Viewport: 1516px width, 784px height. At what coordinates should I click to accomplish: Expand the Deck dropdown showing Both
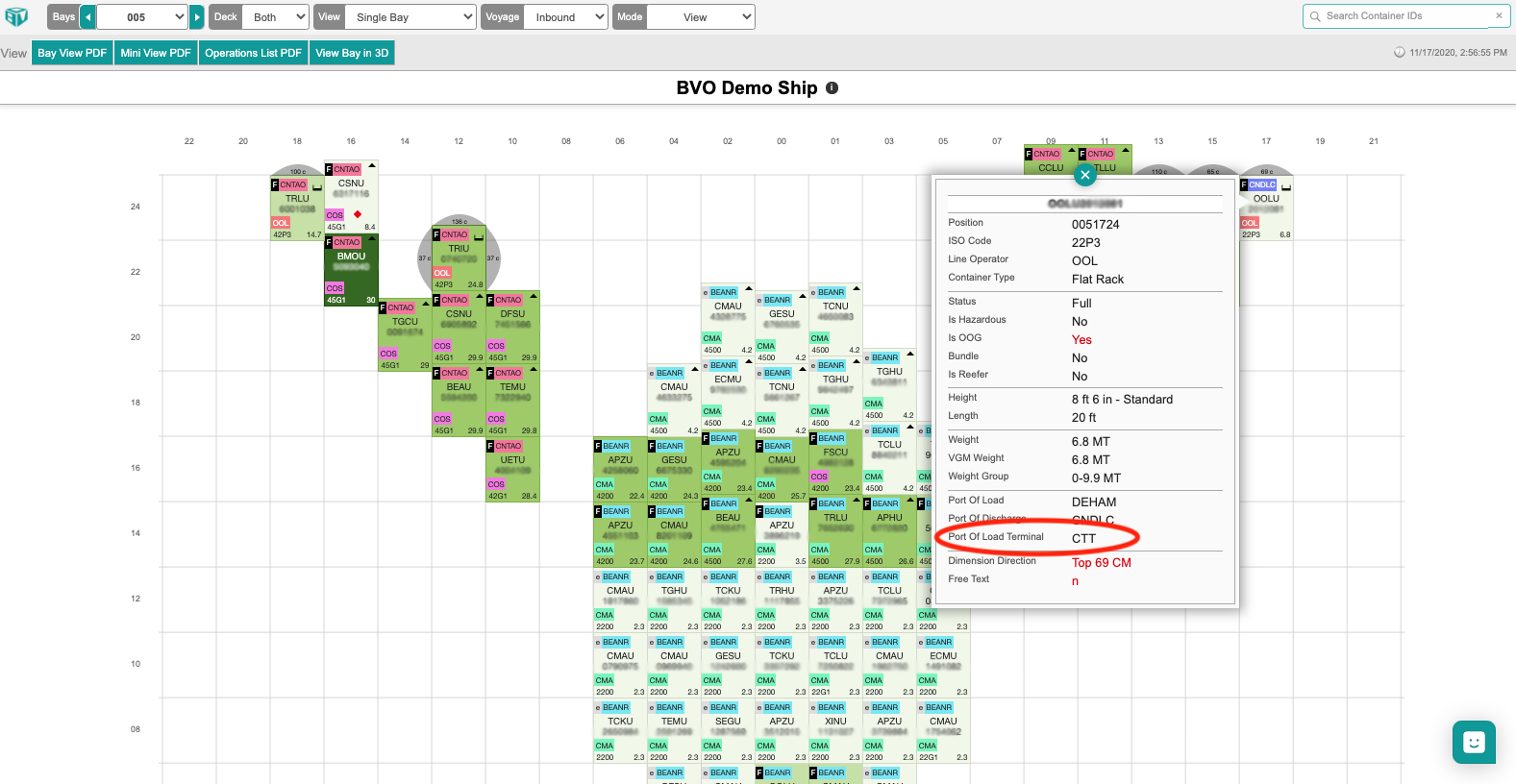tap(275, 17)
